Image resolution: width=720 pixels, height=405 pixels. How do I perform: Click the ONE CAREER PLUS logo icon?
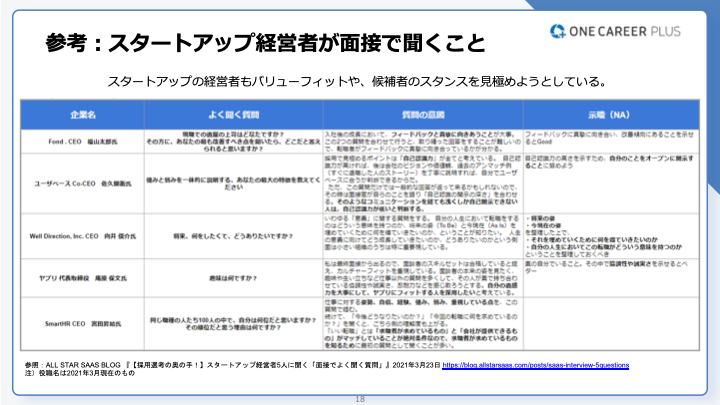point(557,31)
